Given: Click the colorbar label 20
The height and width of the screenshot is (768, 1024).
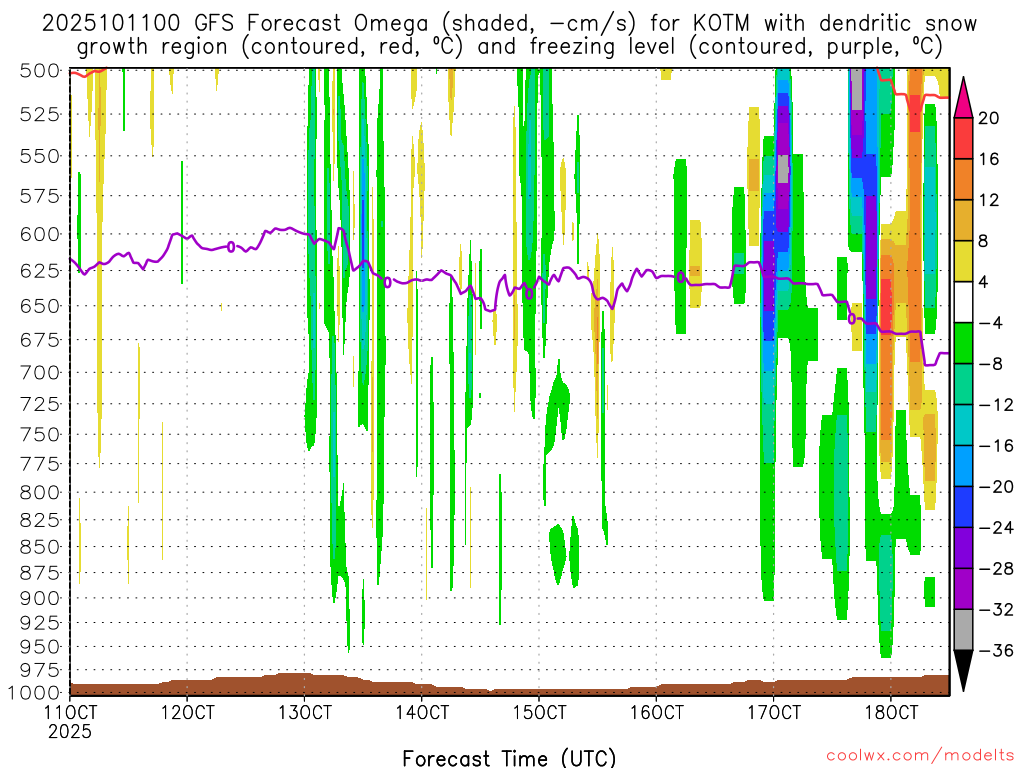Looking at the screenshot, I should [988, 118].
